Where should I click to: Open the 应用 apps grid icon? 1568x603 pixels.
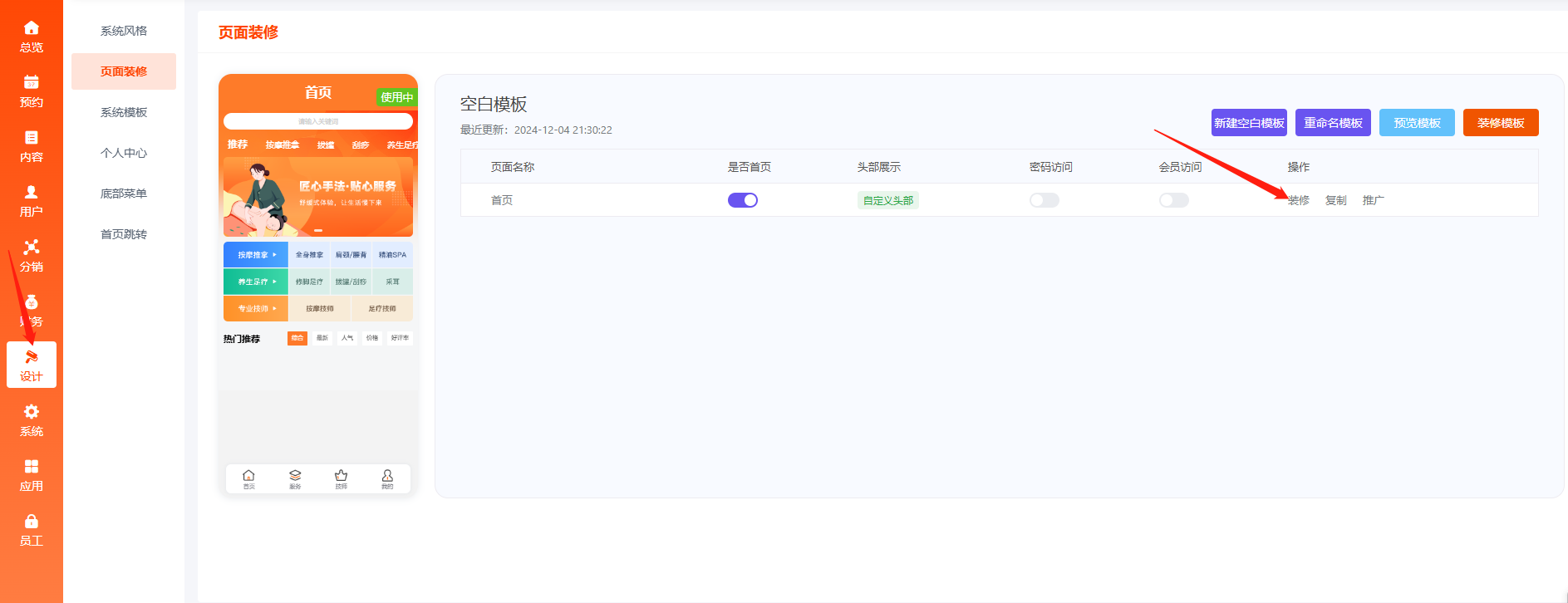point(32,467)
